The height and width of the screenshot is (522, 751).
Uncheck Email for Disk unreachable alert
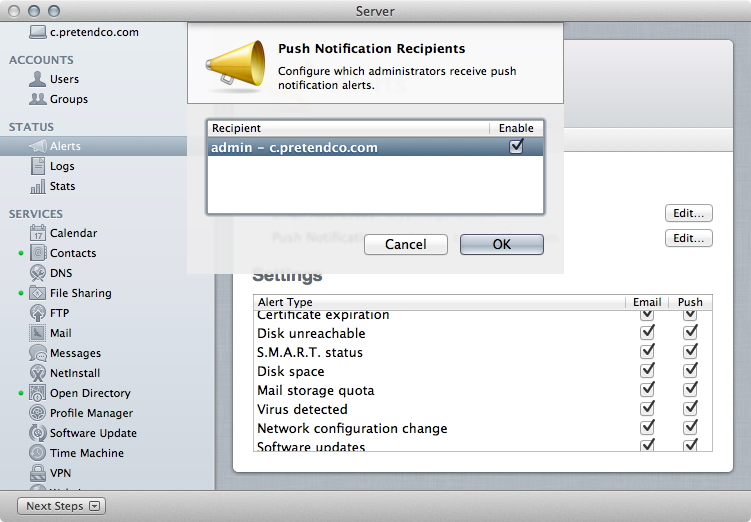(x=647, y=333)
